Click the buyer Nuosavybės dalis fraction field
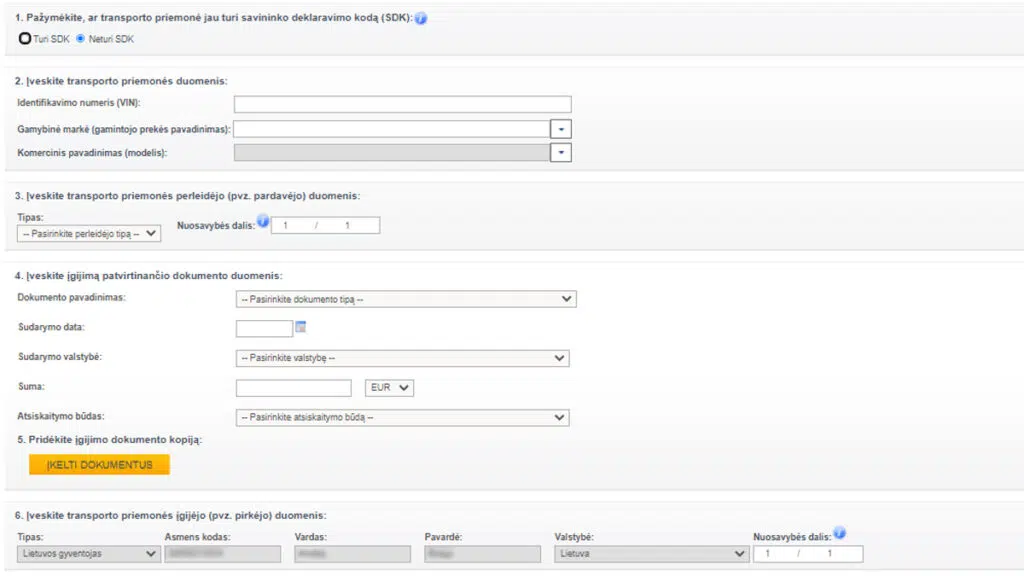This screenshot has width=1024, height=576. [808, 554]
